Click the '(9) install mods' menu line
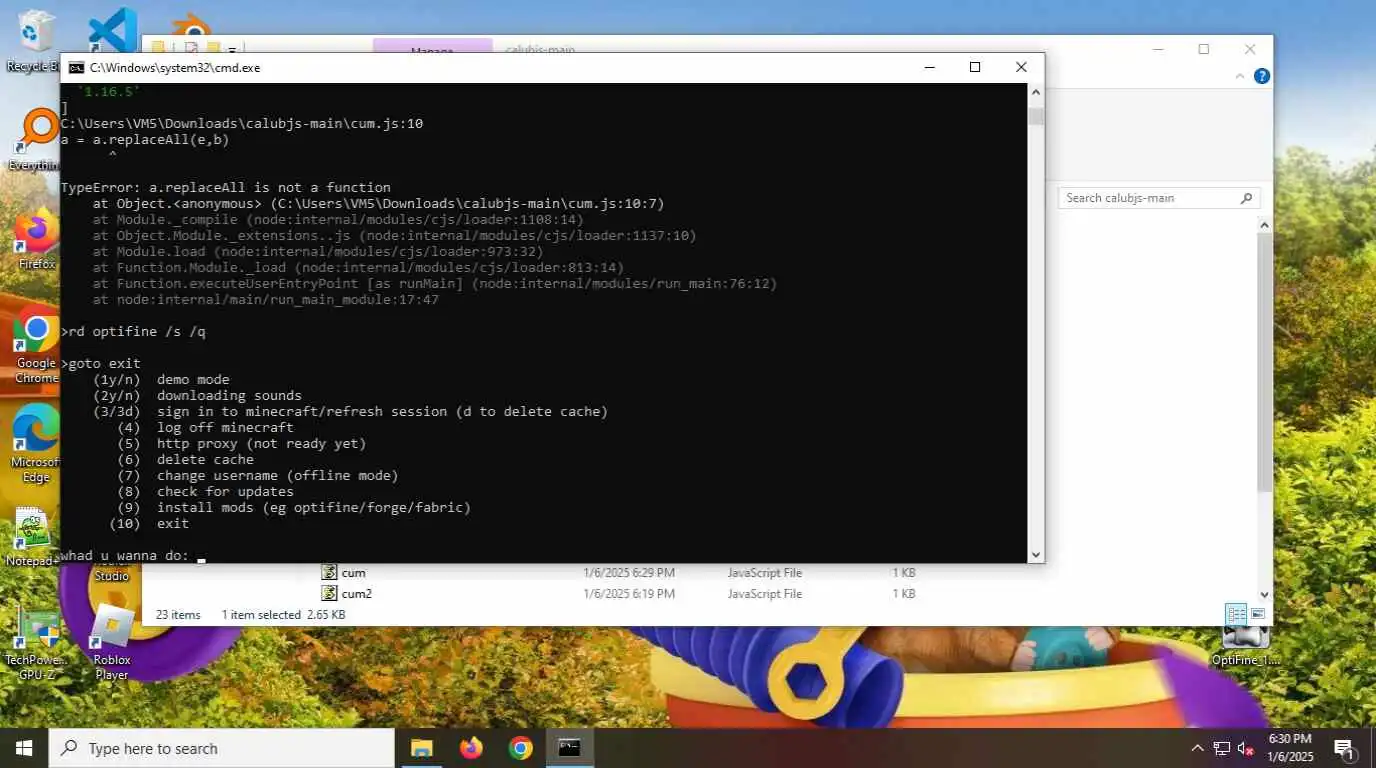Screen dimensions: 1376x768 click(x=294, y=507)
